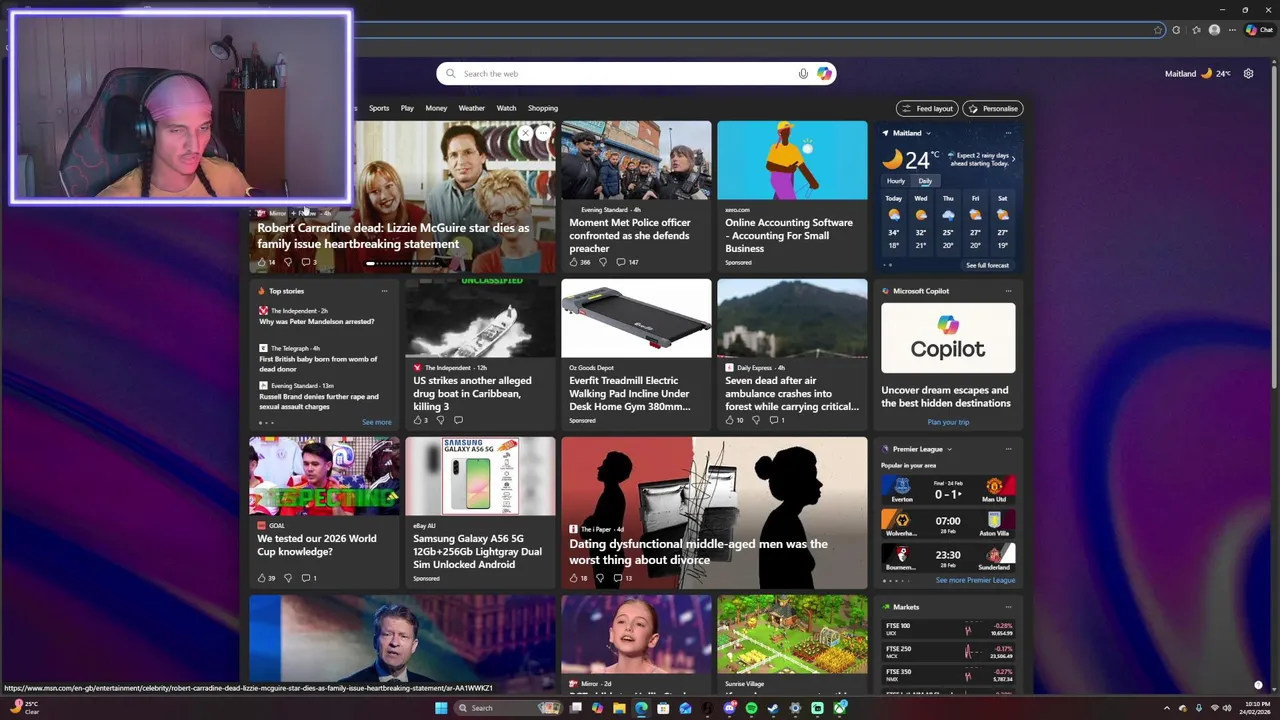Screen dimensions: 1280x720
Task: Open browser extensions icon beside the address bar
Action: coord(1176,30)
